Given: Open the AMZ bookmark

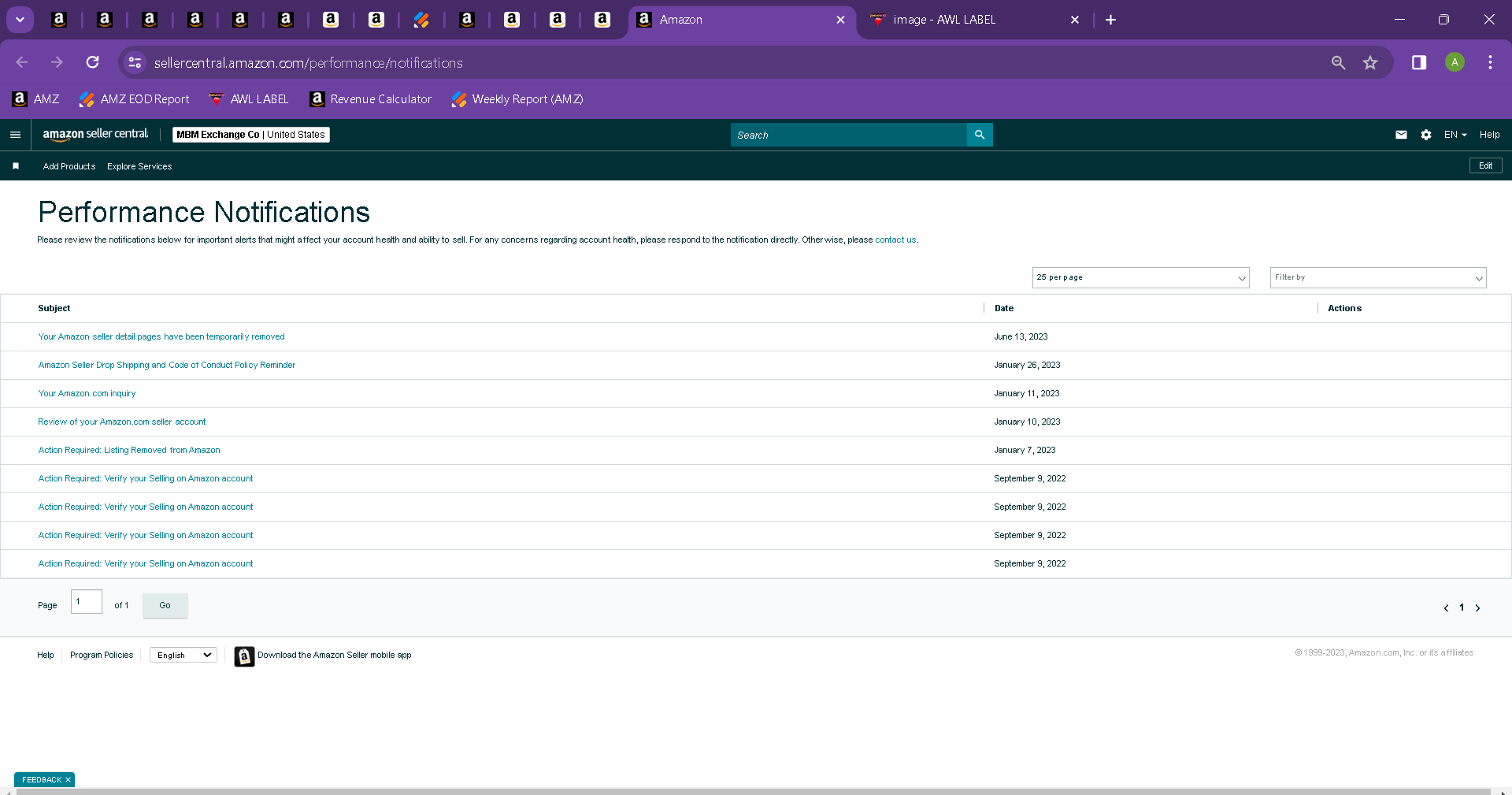Looking at the screenshot, I should pos(36,99).
